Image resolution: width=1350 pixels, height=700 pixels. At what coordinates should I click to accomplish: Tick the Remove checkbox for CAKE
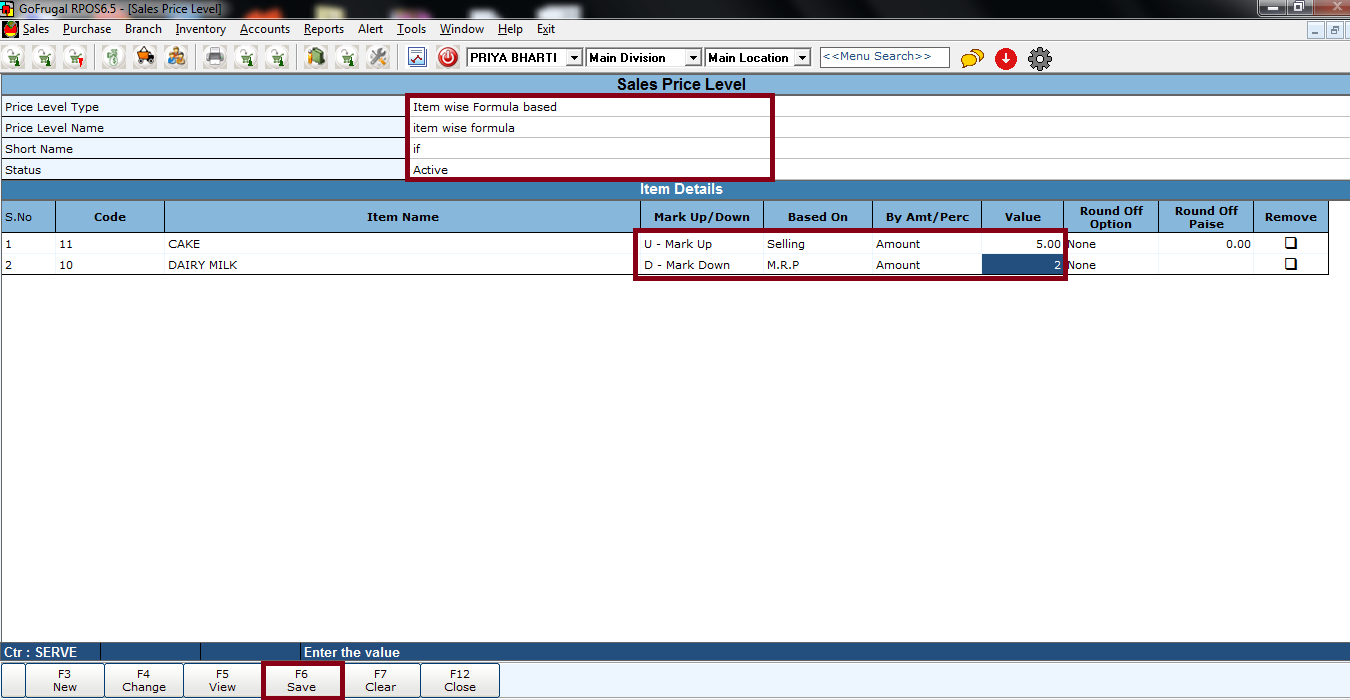(1290, 243)
